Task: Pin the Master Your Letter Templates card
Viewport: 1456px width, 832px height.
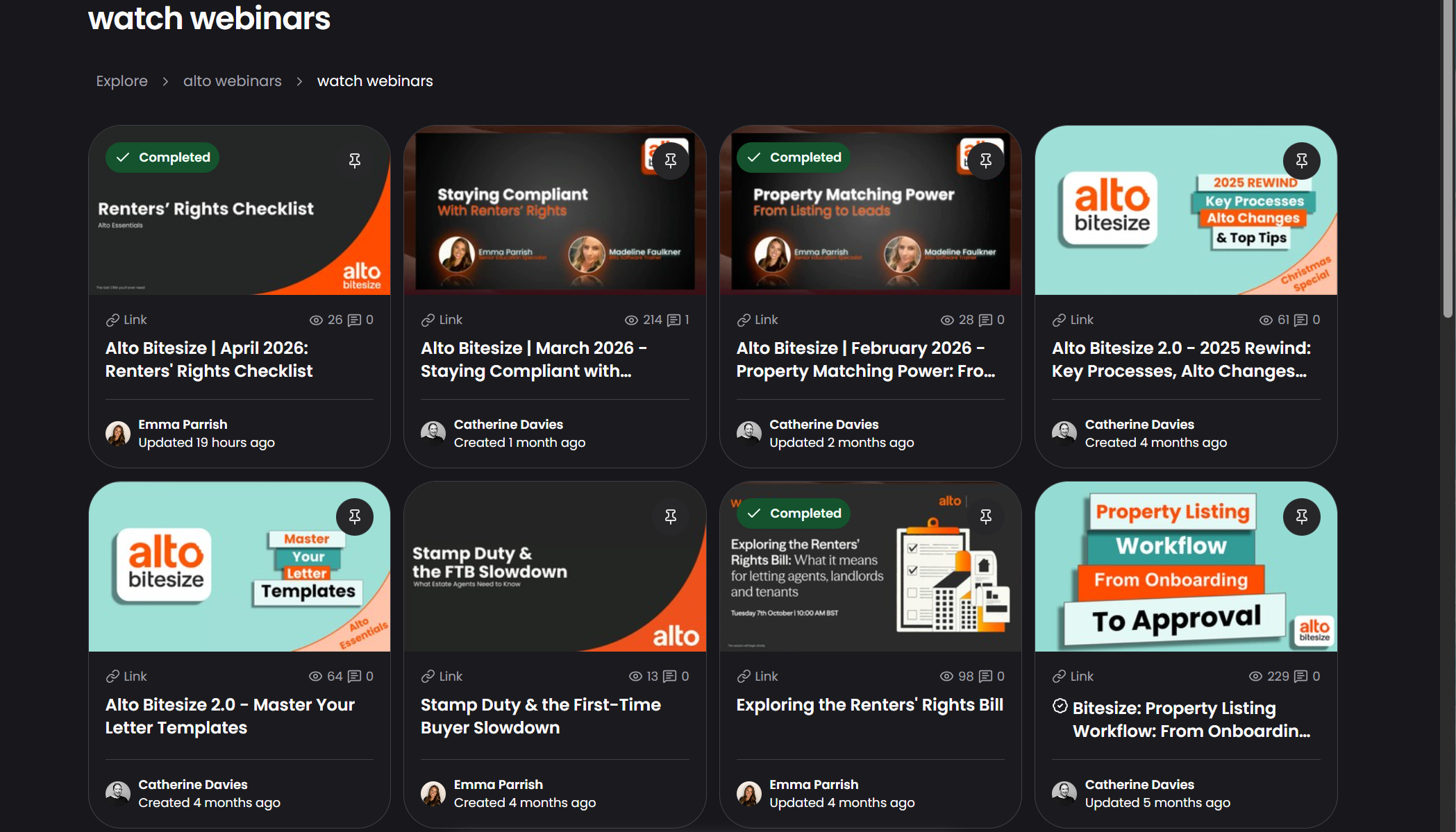Action: (x=355, y=516)
